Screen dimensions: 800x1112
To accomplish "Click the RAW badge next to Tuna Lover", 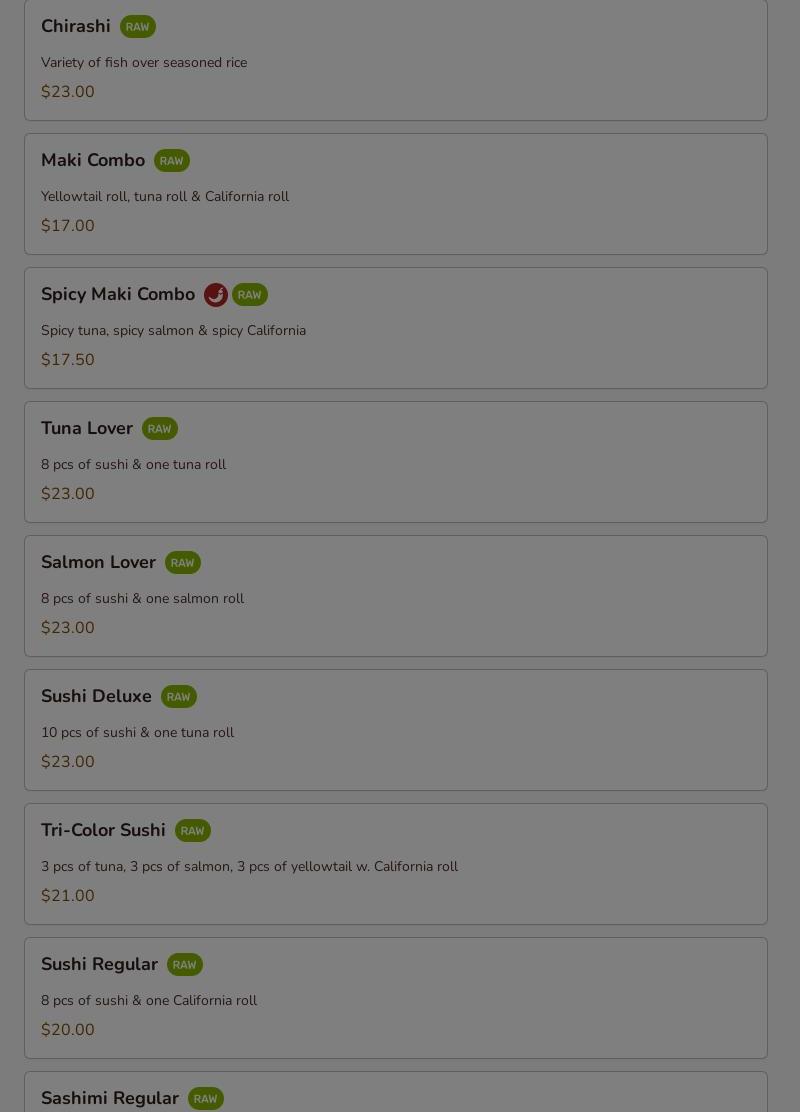I will [x=160, y=429].
